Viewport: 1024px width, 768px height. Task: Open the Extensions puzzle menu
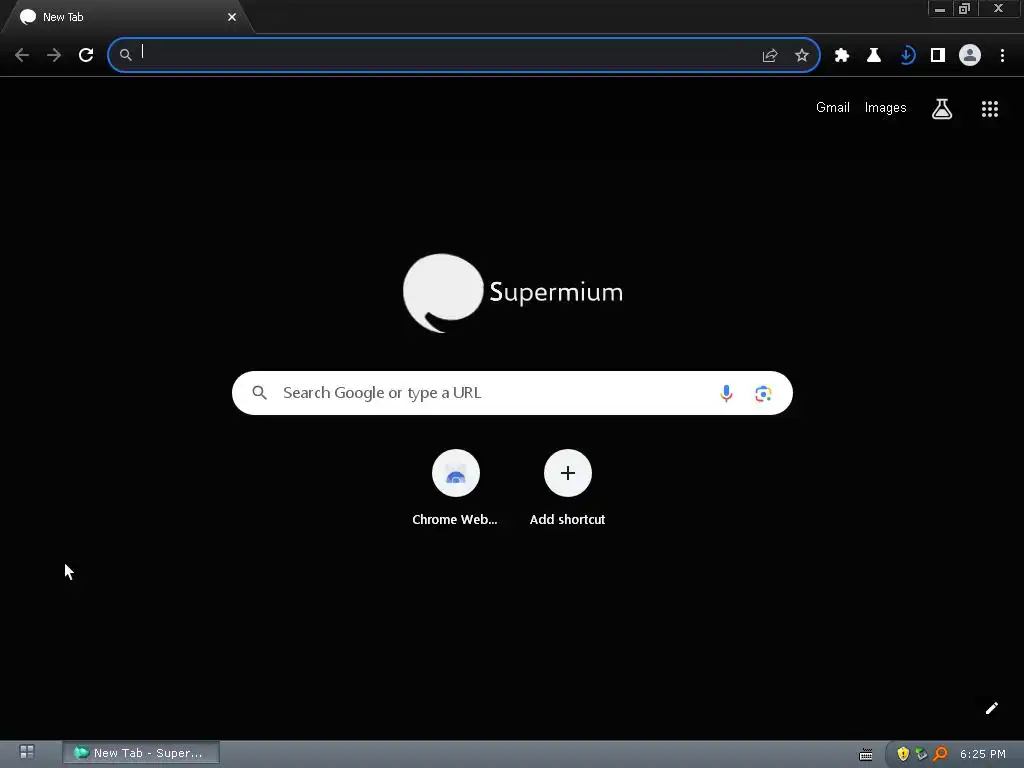click(x=842, y=56)
